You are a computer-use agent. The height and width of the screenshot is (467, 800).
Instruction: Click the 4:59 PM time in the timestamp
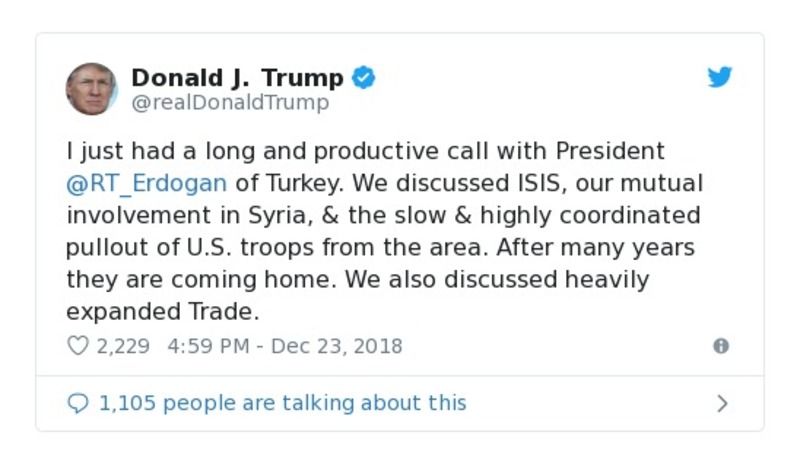tap(204, 346)
